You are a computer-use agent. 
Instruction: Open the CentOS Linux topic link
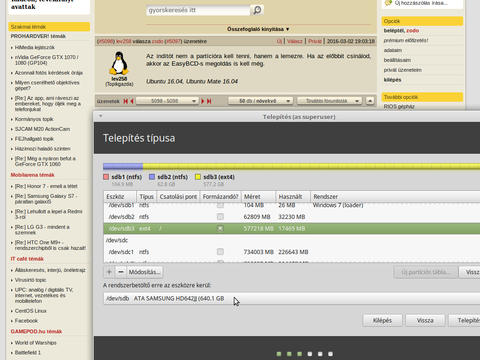click(31, 311)
